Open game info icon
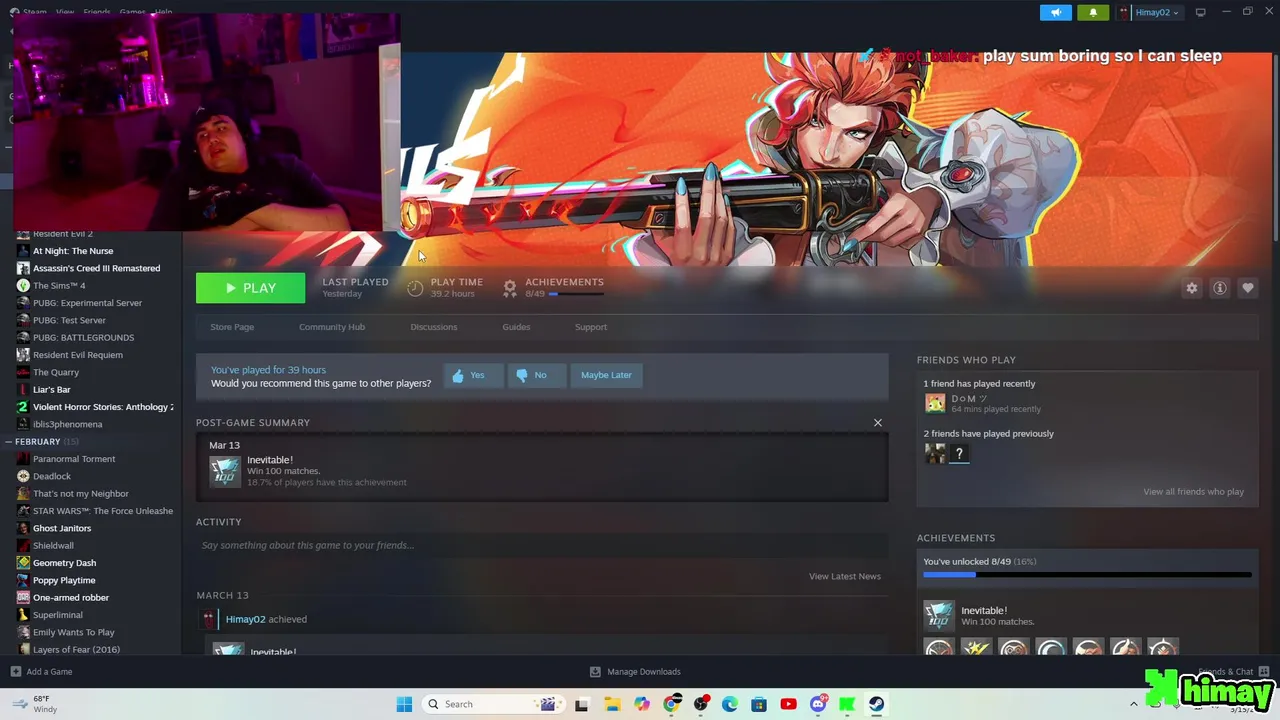Screen dimensions: 1280x720 [1220, 288]
